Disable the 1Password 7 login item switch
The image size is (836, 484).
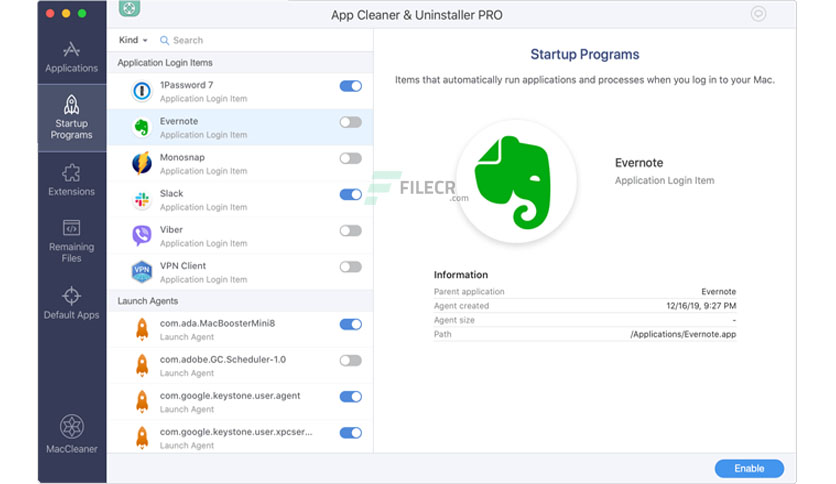[x=350, y=86]
